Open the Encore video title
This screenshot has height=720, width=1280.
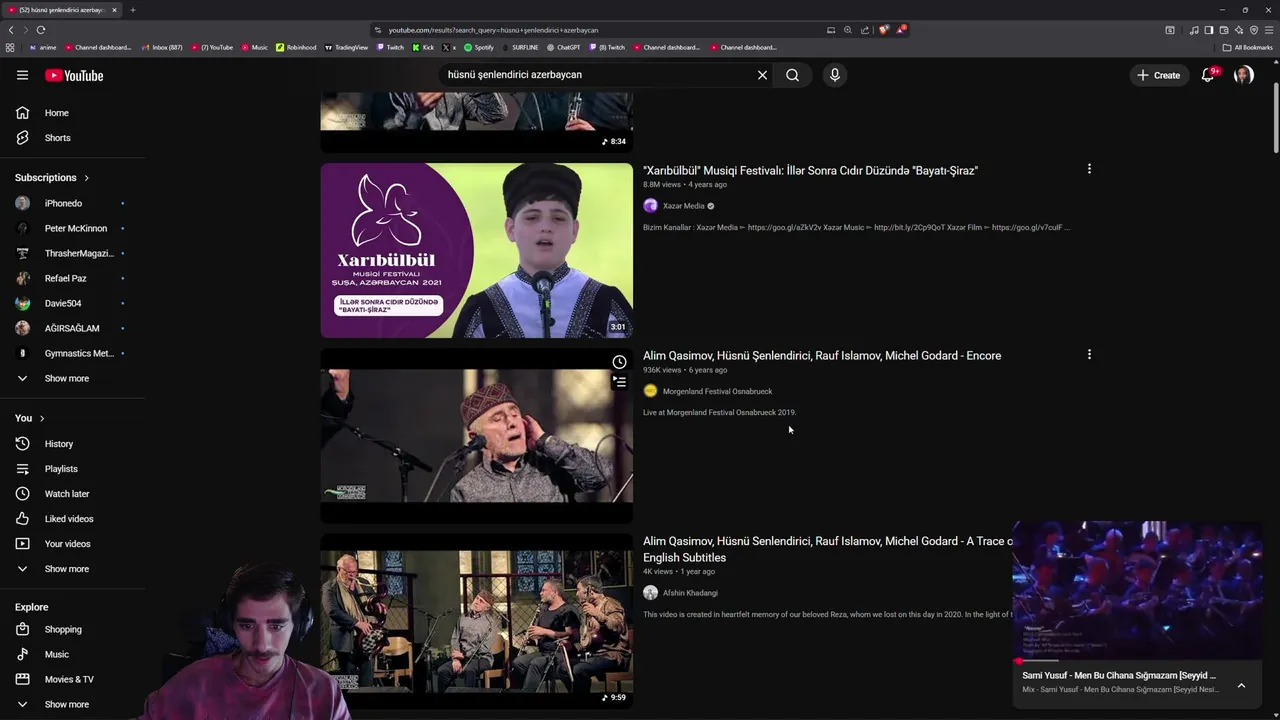pos(822,356)
